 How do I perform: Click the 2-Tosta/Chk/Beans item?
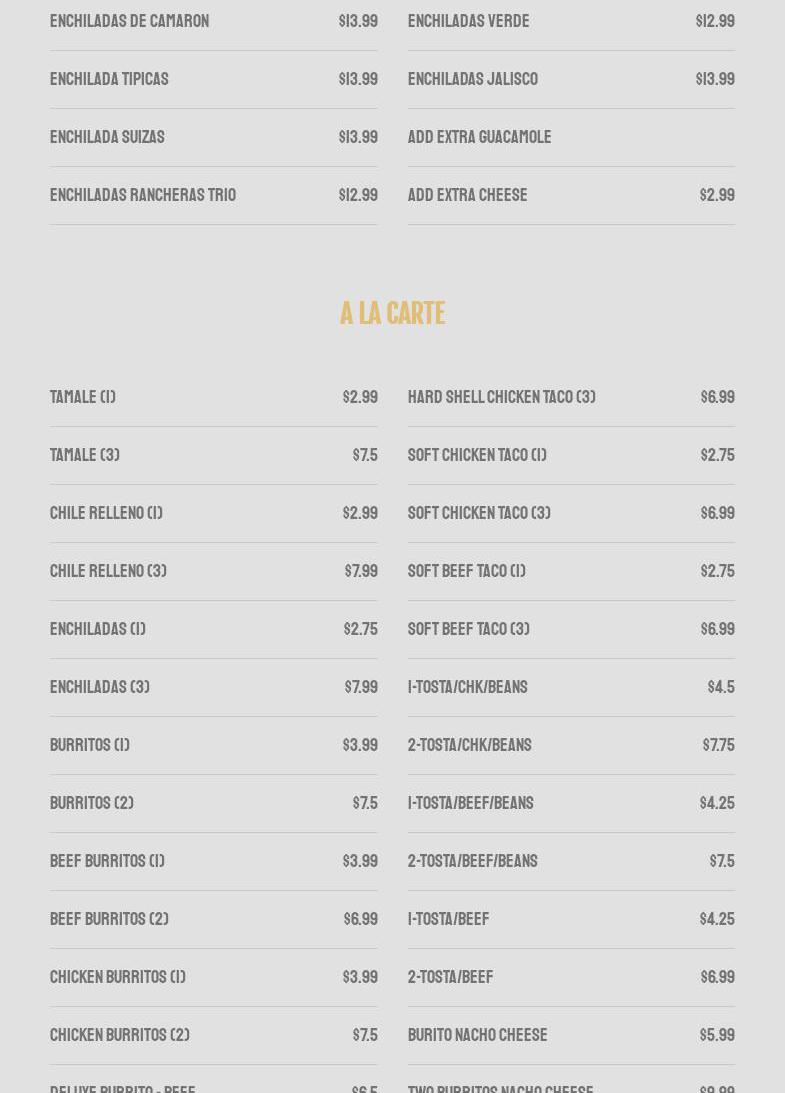[x=469, y=745]
